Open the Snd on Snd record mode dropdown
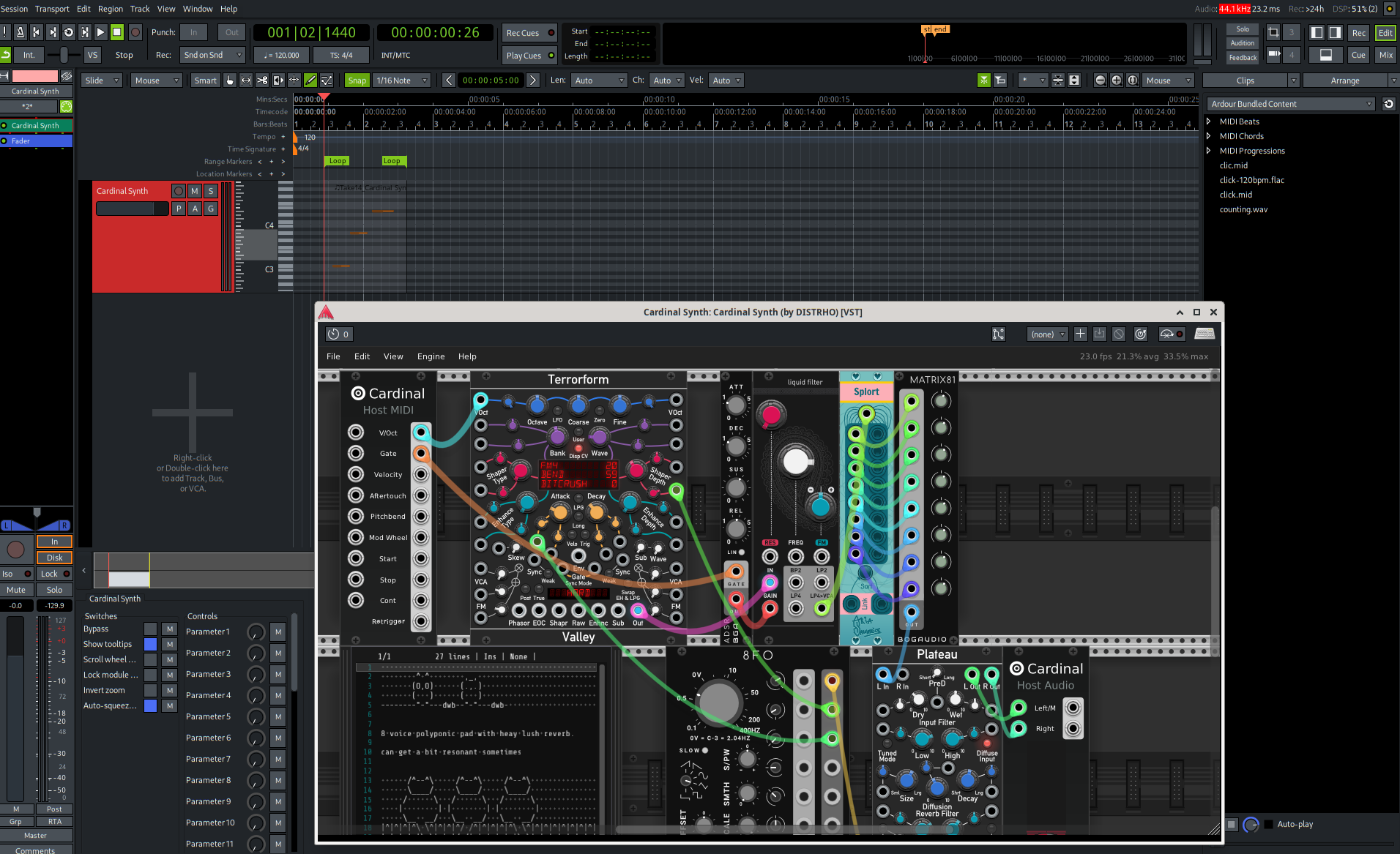 click(212, 55)
